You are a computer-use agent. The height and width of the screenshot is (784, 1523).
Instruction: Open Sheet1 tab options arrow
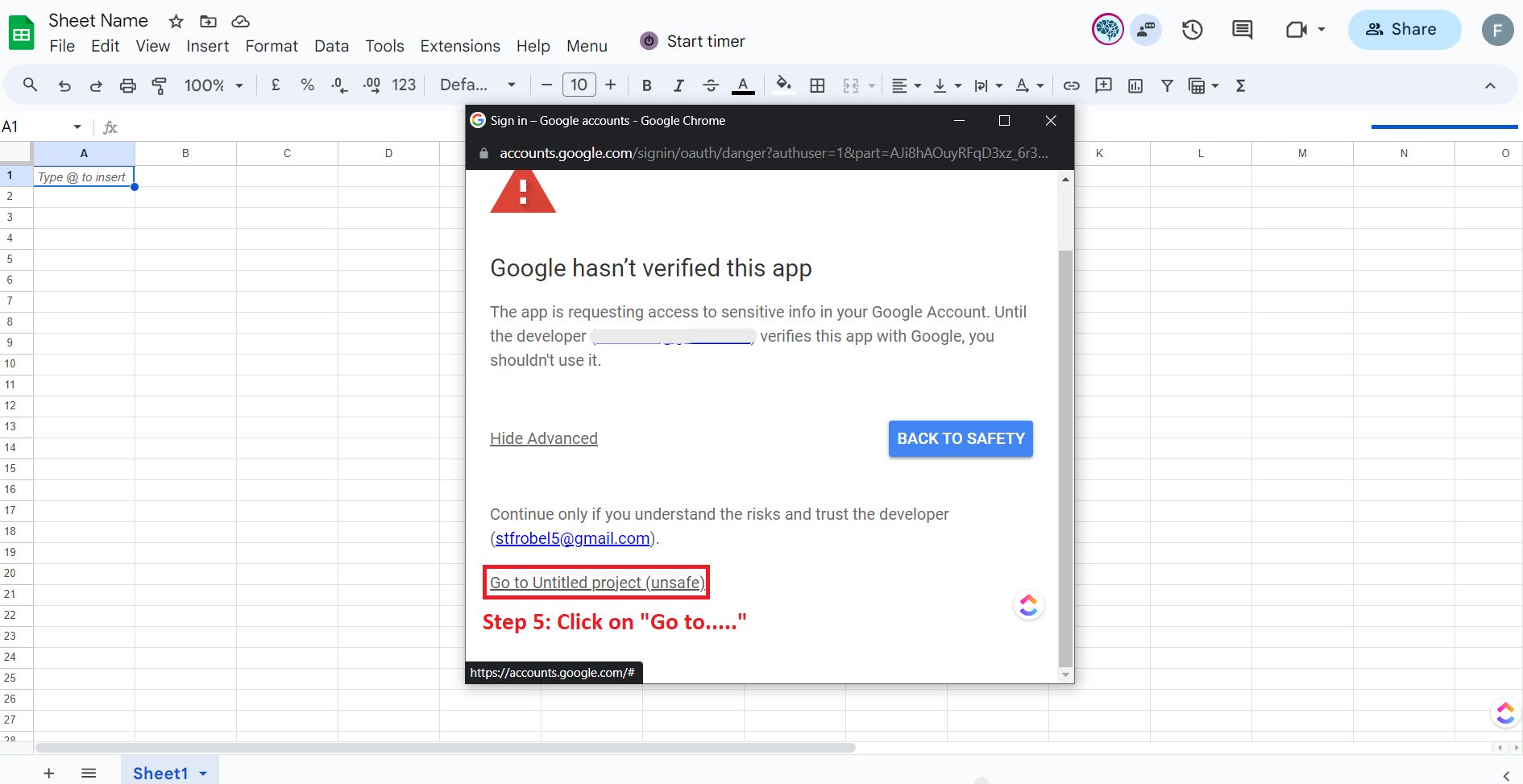203,774
